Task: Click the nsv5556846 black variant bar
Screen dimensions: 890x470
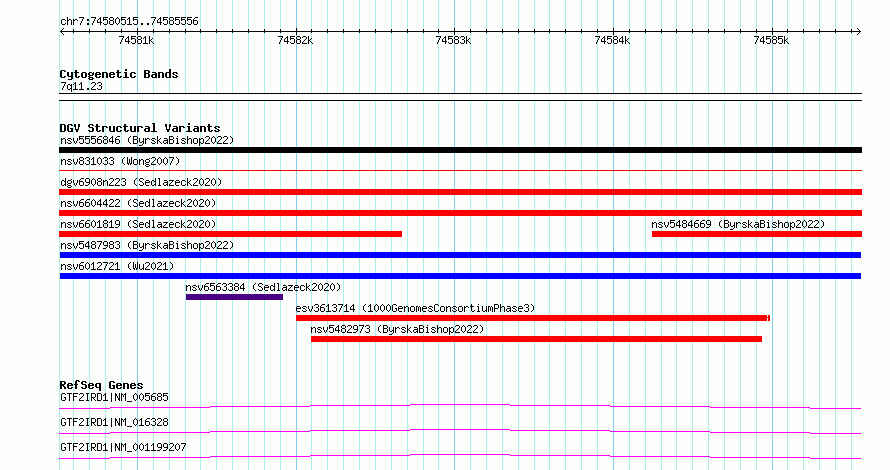Action: [460, 150]
